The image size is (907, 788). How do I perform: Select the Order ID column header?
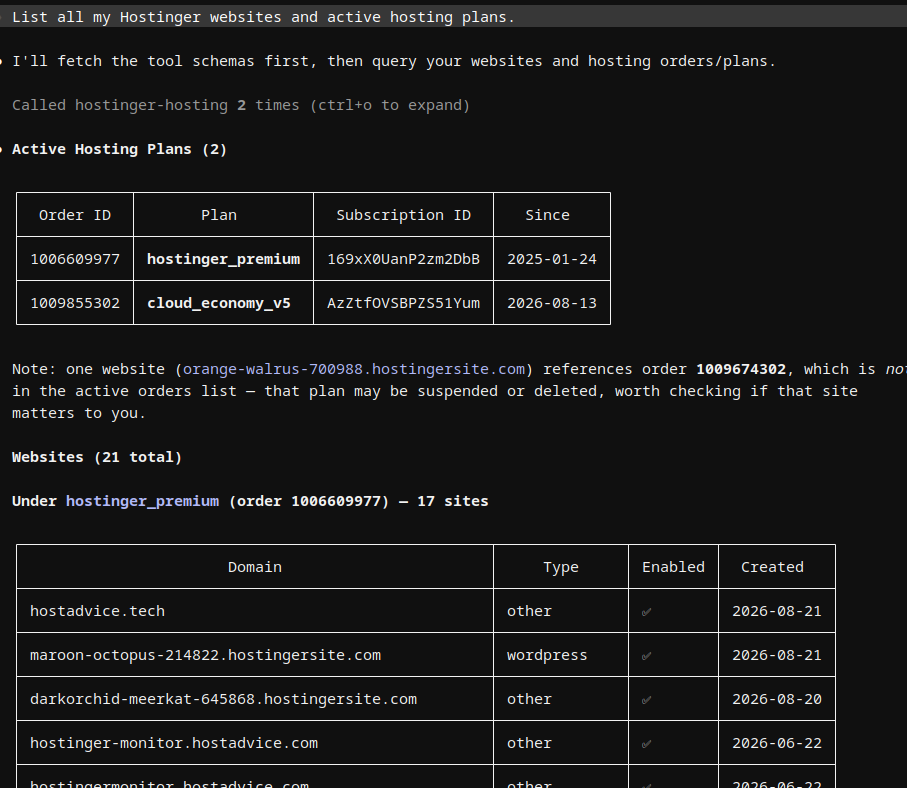(75, 215)
